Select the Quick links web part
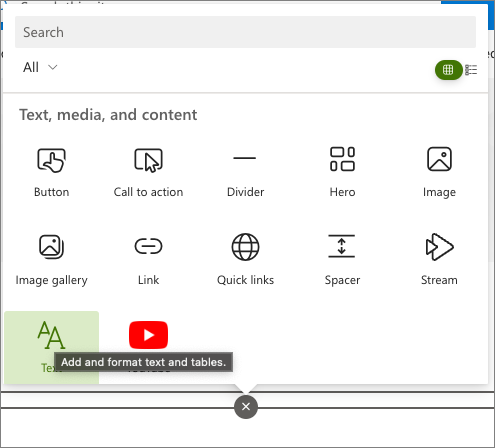Image resolution: width=495 pixels, height=448 pixels. tap(245, 260)
